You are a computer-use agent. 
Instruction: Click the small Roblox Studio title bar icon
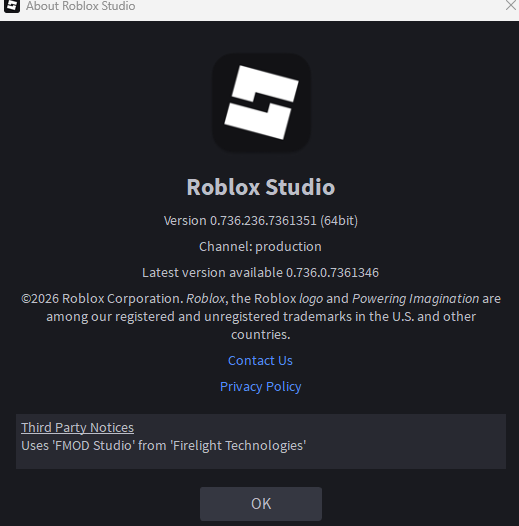pos(12,6)
